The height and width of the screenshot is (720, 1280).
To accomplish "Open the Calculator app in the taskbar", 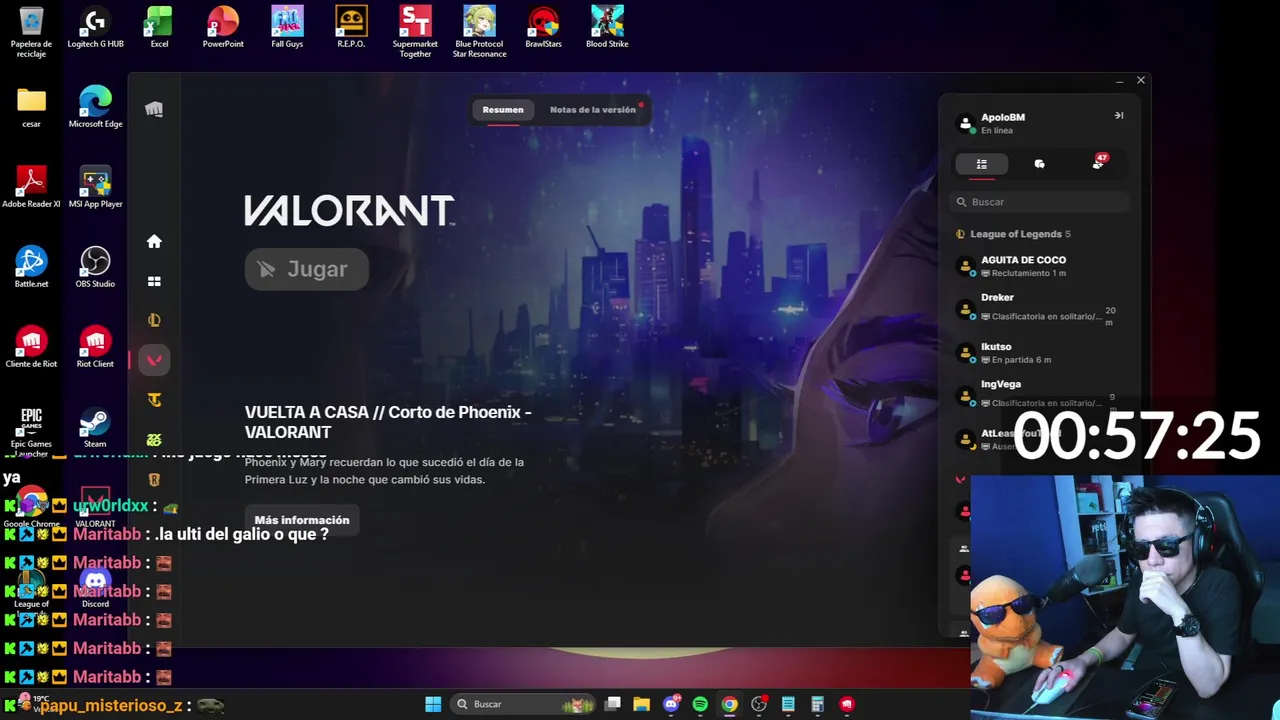I will [x=817, y=704].
